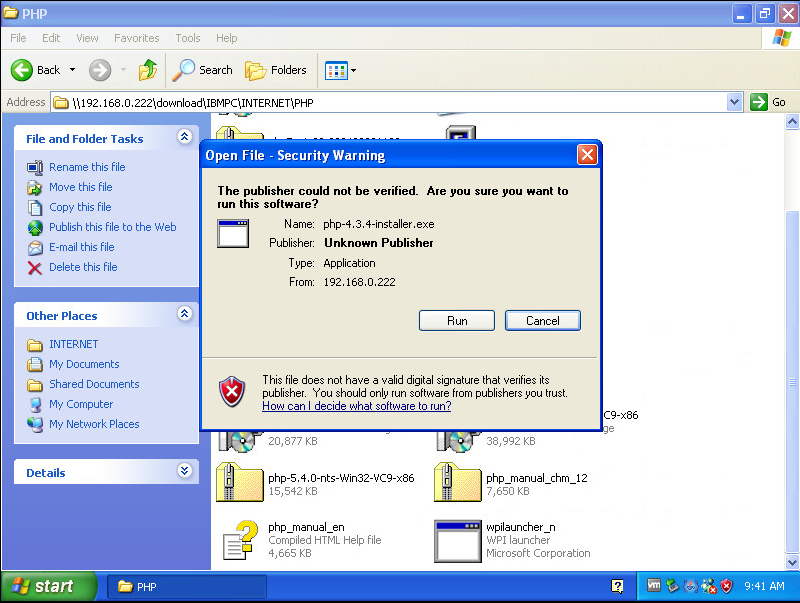Screen dimensions: 800x603
Task: Open address bar dropdown list
Action: (x=734, y=102)
